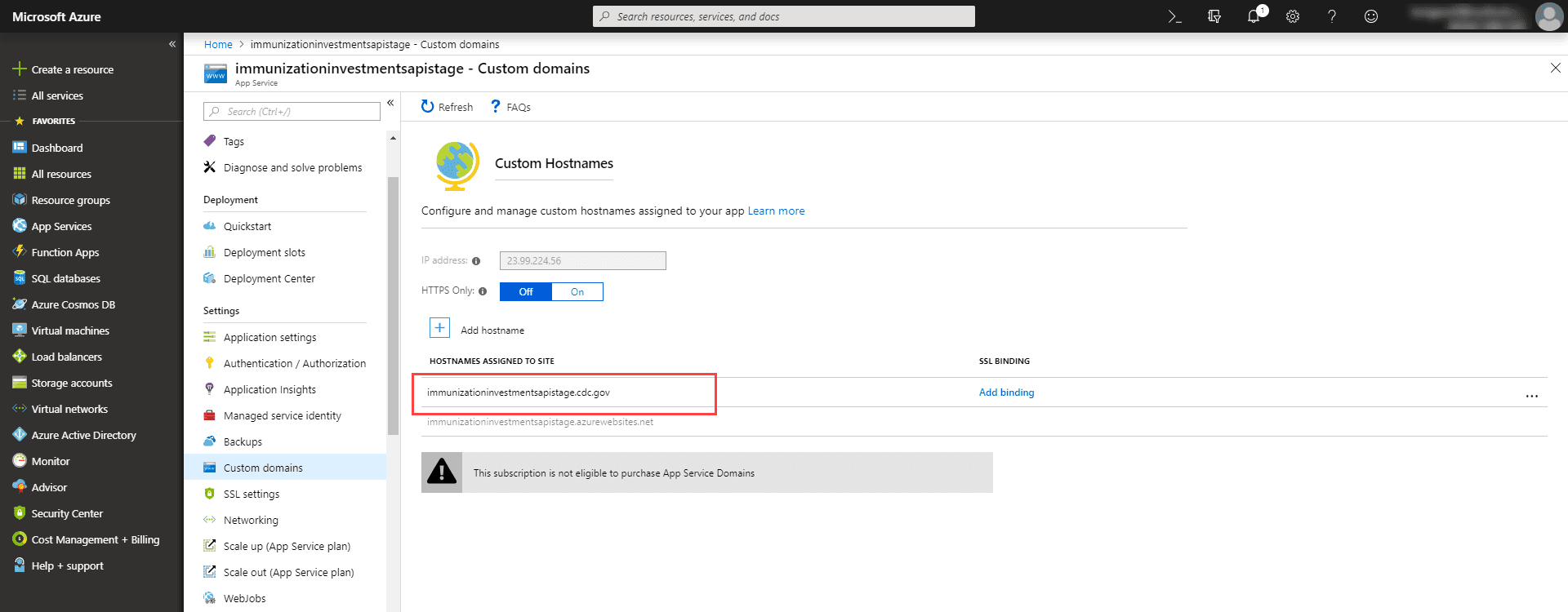Click the Storage accounts icon
The height and width of the screenshot is (612, 1568).
20,383
